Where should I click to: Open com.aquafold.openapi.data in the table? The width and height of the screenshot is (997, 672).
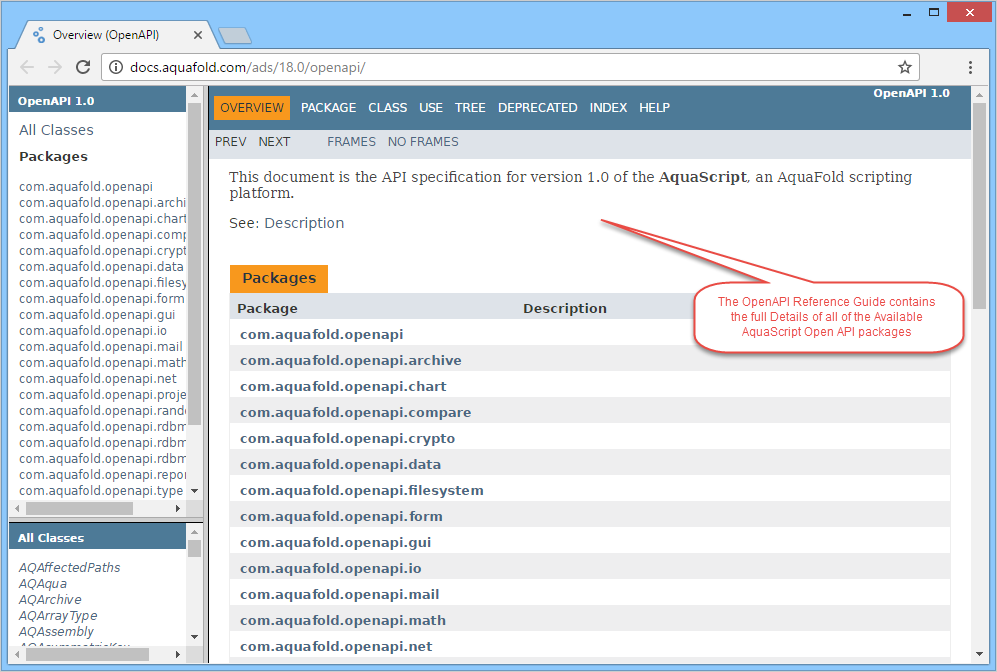(x=341, y=465)
